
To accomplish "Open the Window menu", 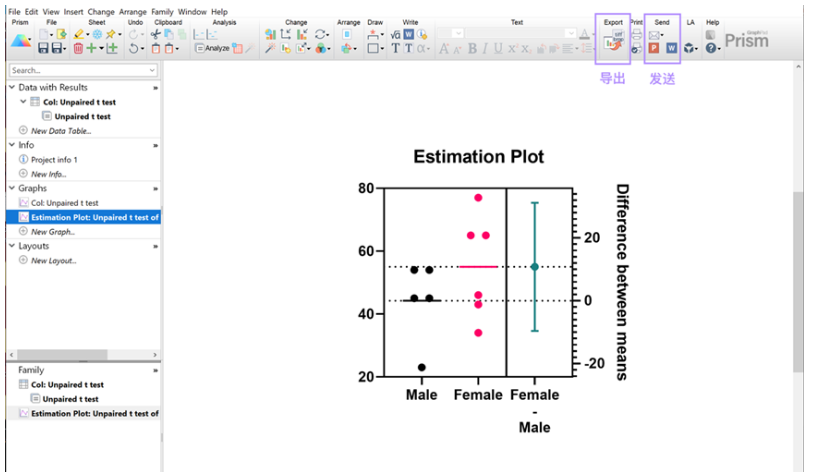I will point(192,11).
